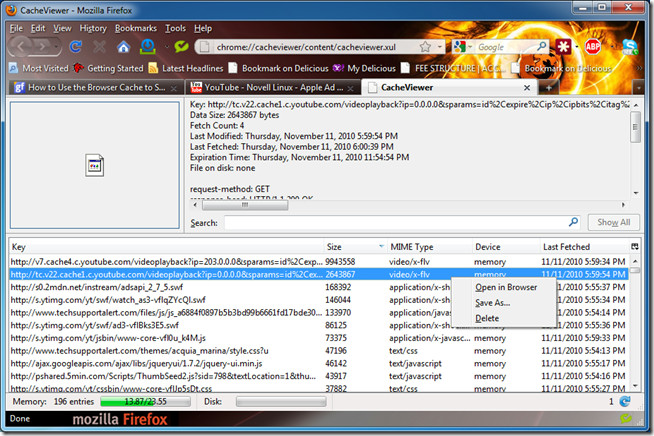
Task: Click the green checkmark toolbar icon
Action: pos(181,46)
